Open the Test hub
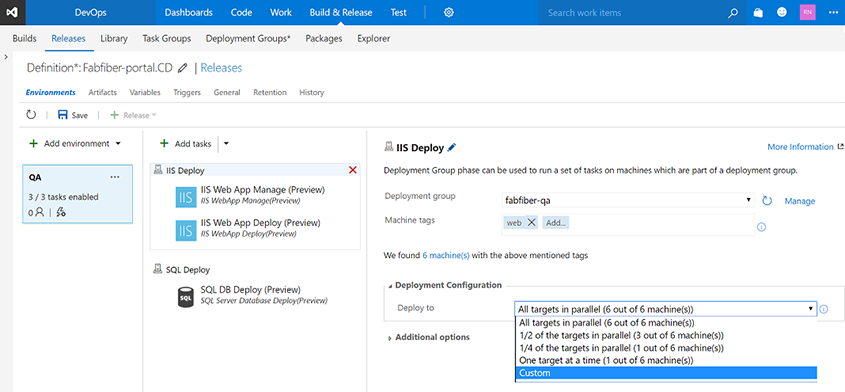 coord(399,12)
